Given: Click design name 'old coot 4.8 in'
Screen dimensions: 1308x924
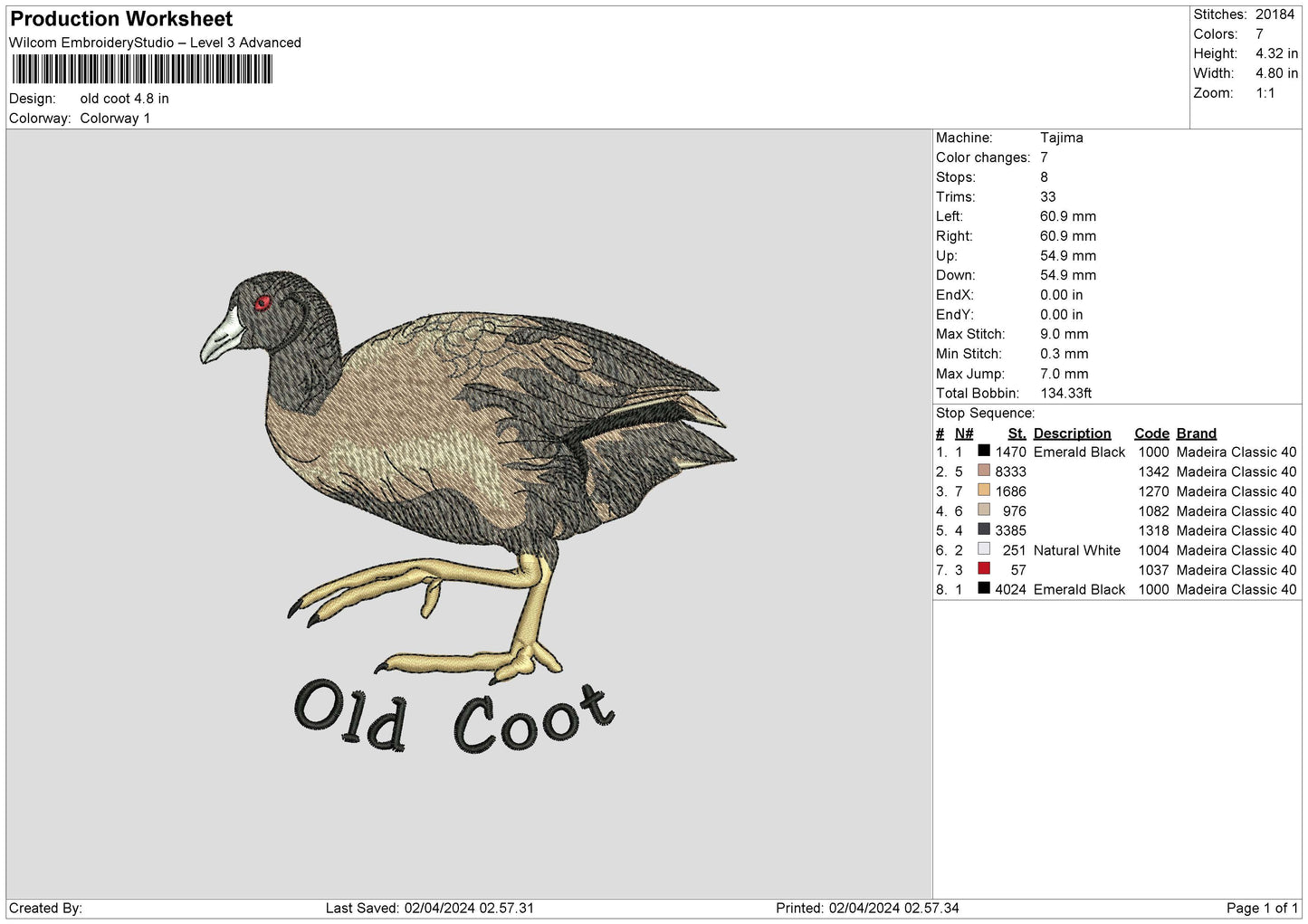Looking at the screenshot, I should 124,99.
